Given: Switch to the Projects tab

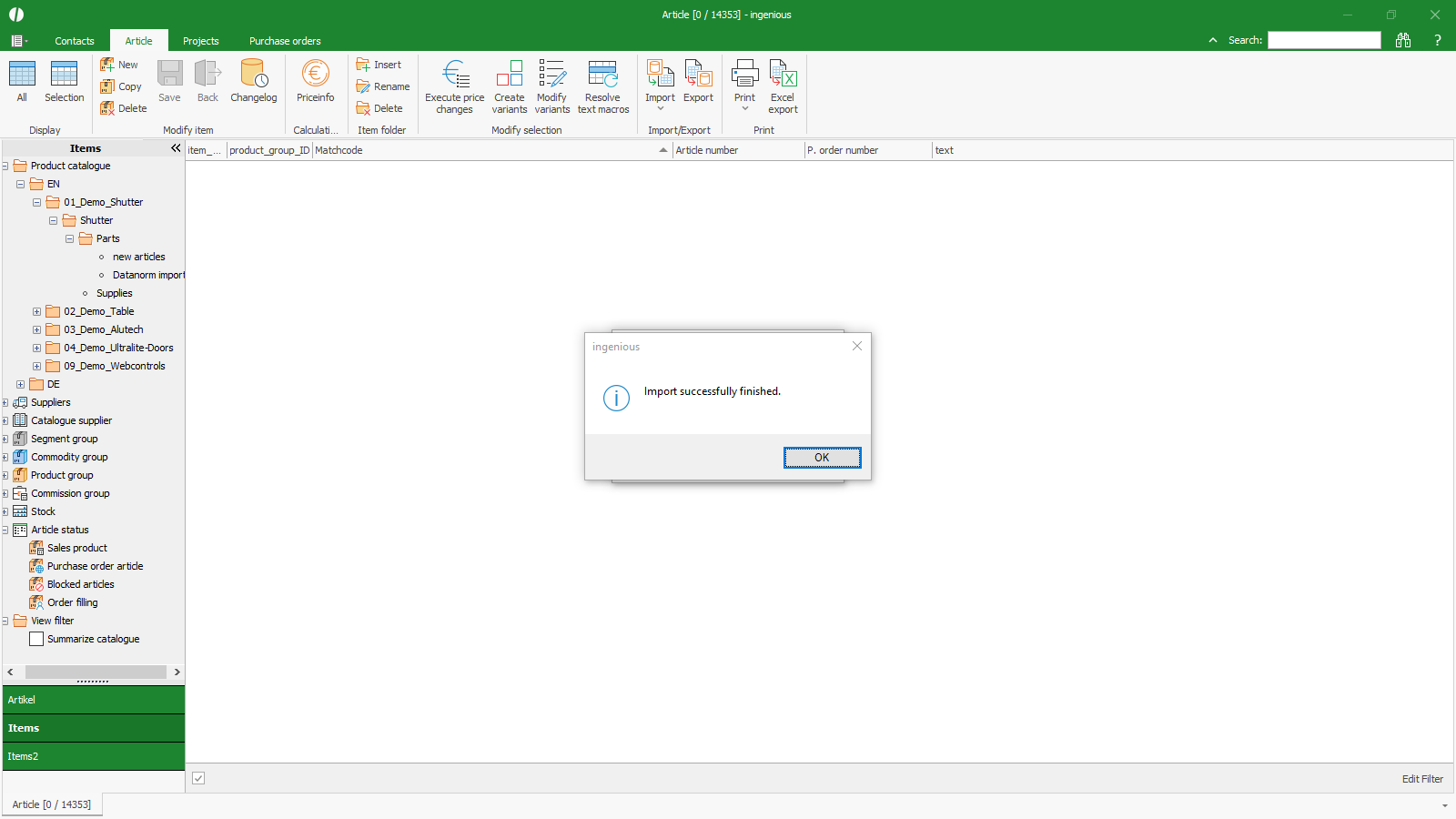Looking at the screenshot, I should [x=200, y=41].
